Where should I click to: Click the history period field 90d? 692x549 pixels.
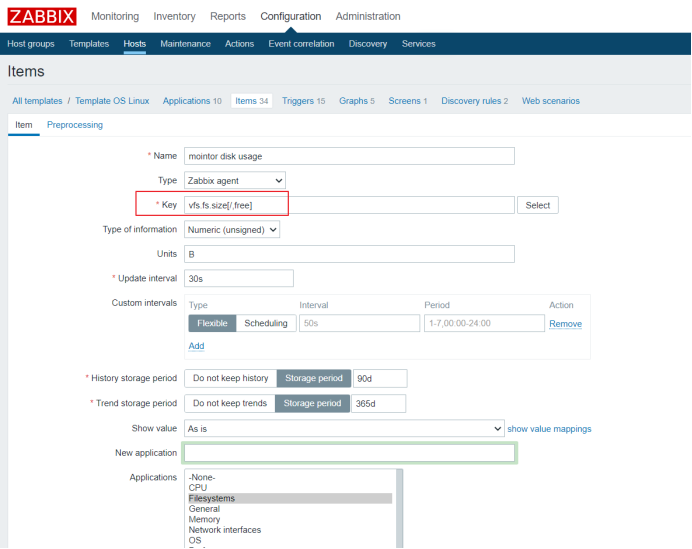[380, 379]
